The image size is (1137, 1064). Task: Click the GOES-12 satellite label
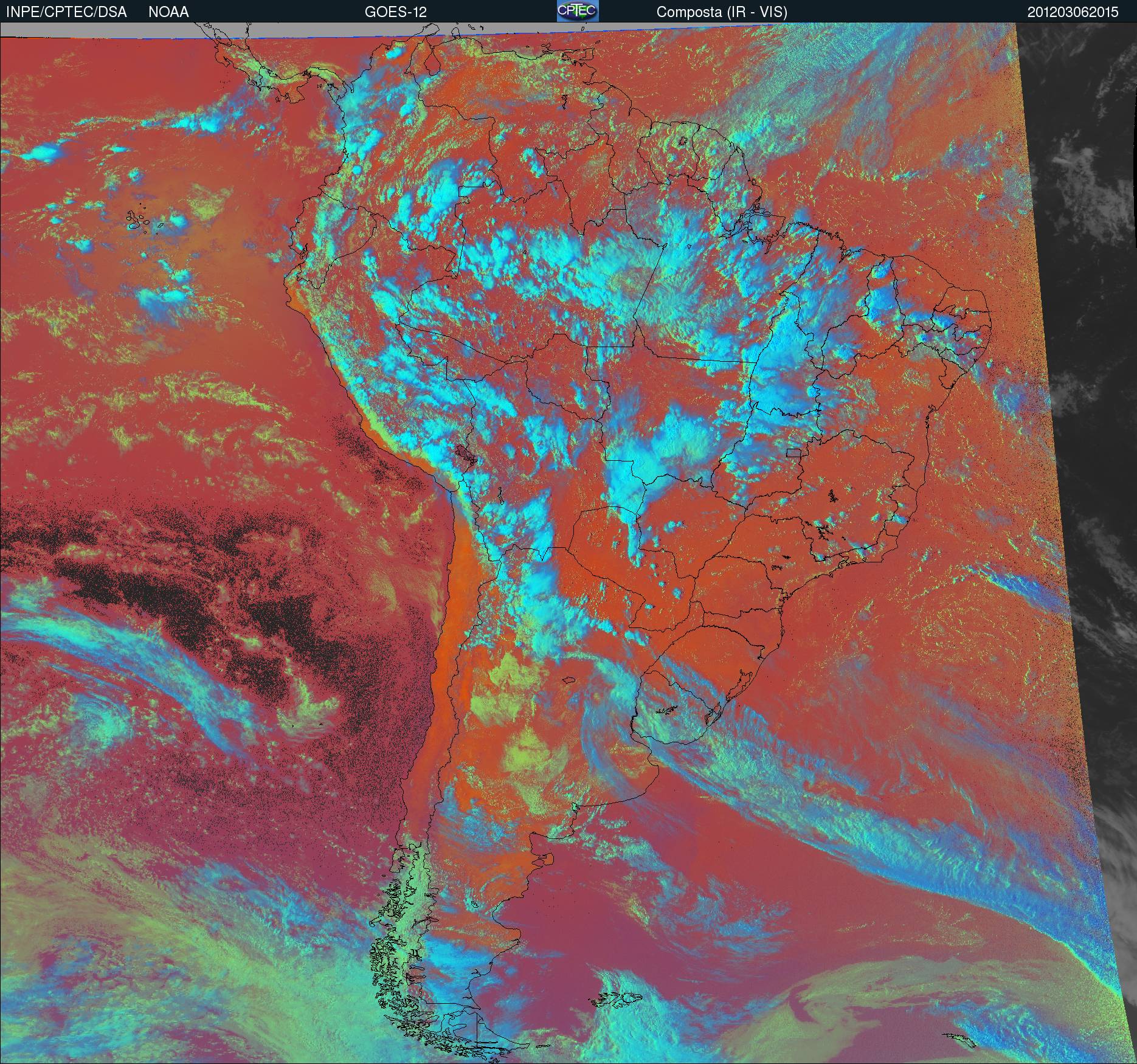tap(395, 12)
